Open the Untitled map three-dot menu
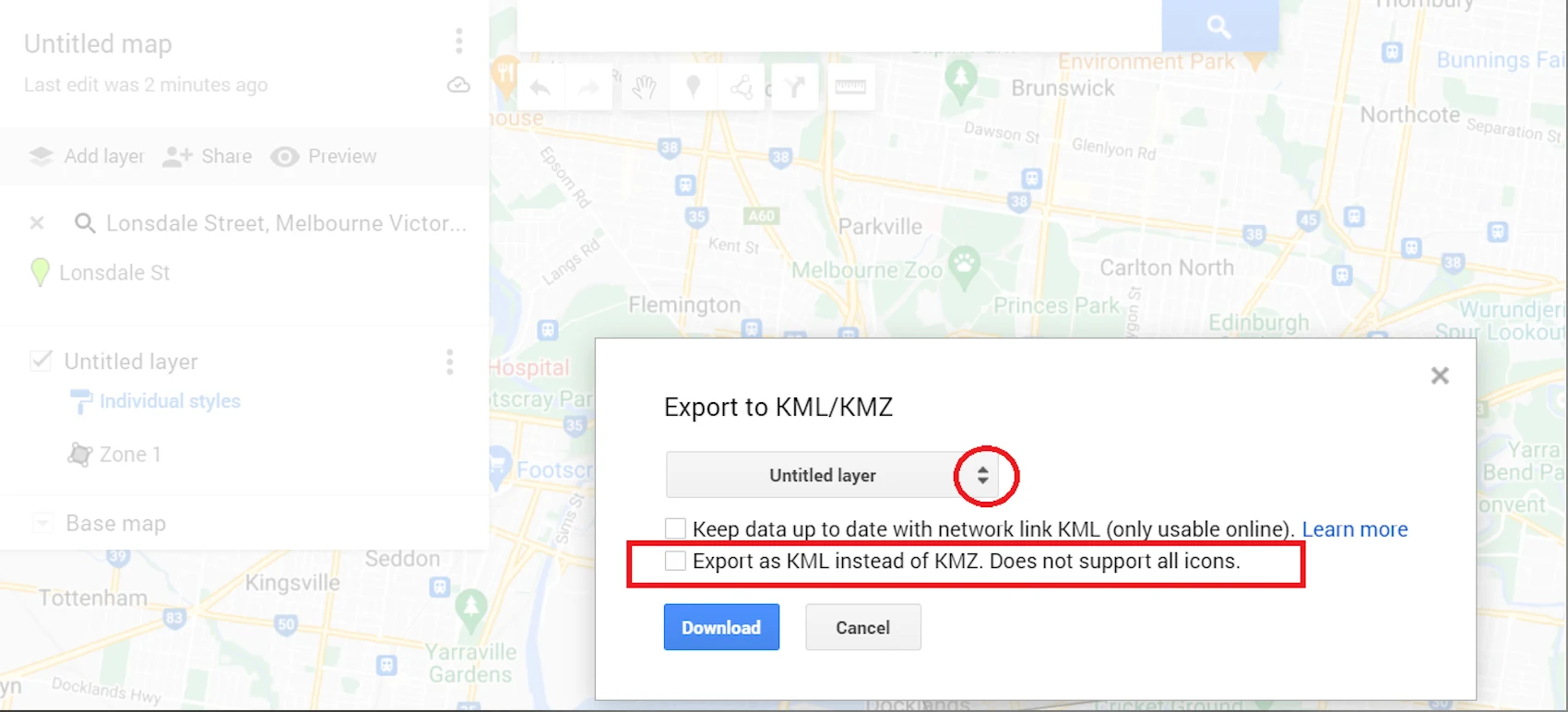Viewport: 1568px width, 712px height. click(x=458, y=42)
